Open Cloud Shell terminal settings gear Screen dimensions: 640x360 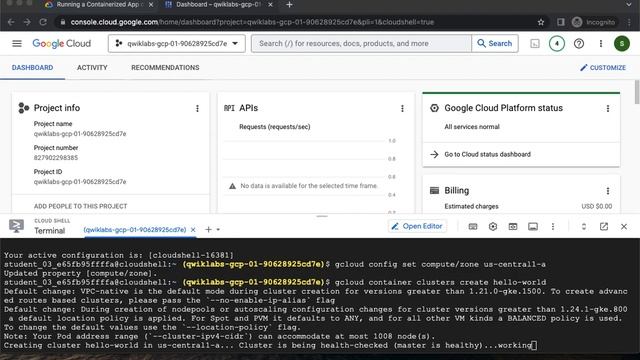pyautogui.click(x=493, y=227)
